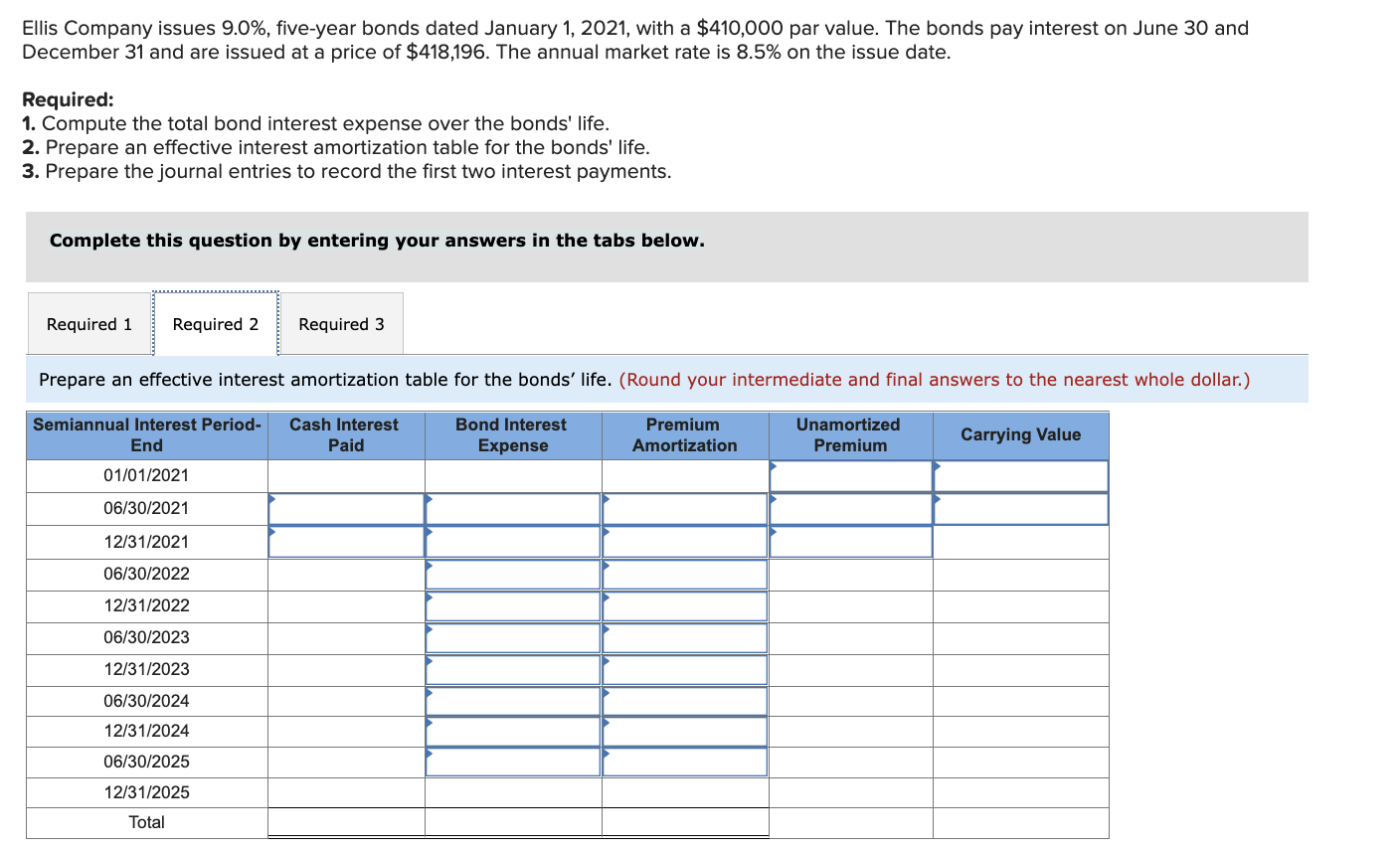Focus Premium Amortization cell for 12/31/2021
Viewport: 1400px width, 851px height.
(685, 542)
